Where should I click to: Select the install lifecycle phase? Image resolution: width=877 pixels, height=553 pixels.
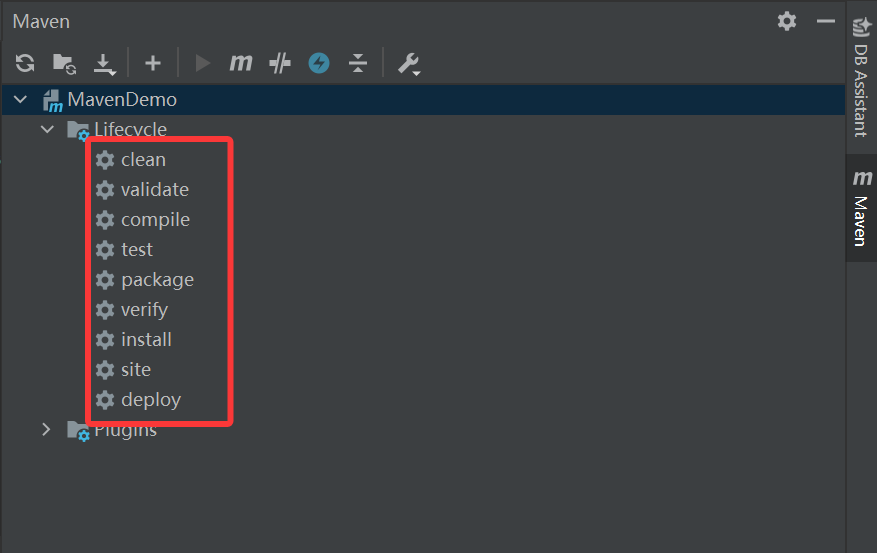coord(146,339)
